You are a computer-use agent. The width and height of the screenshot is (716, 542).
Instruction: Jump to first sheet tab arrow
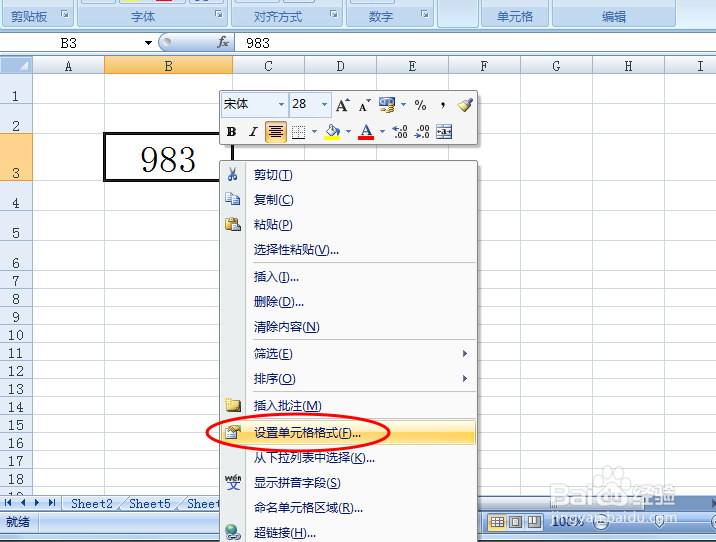click(x=8, y=503)
